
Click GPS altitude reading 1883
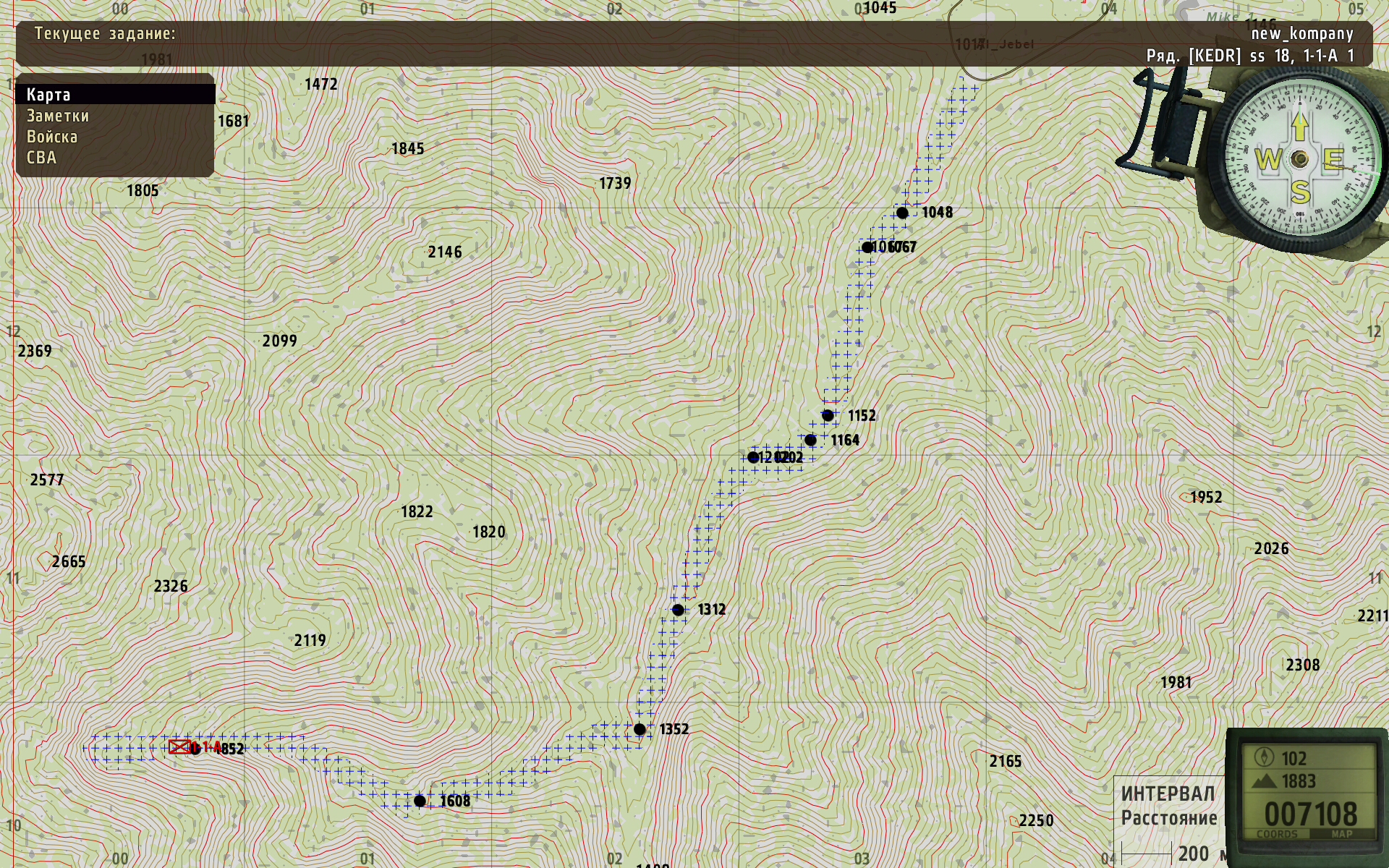(x=1299, y=781)
